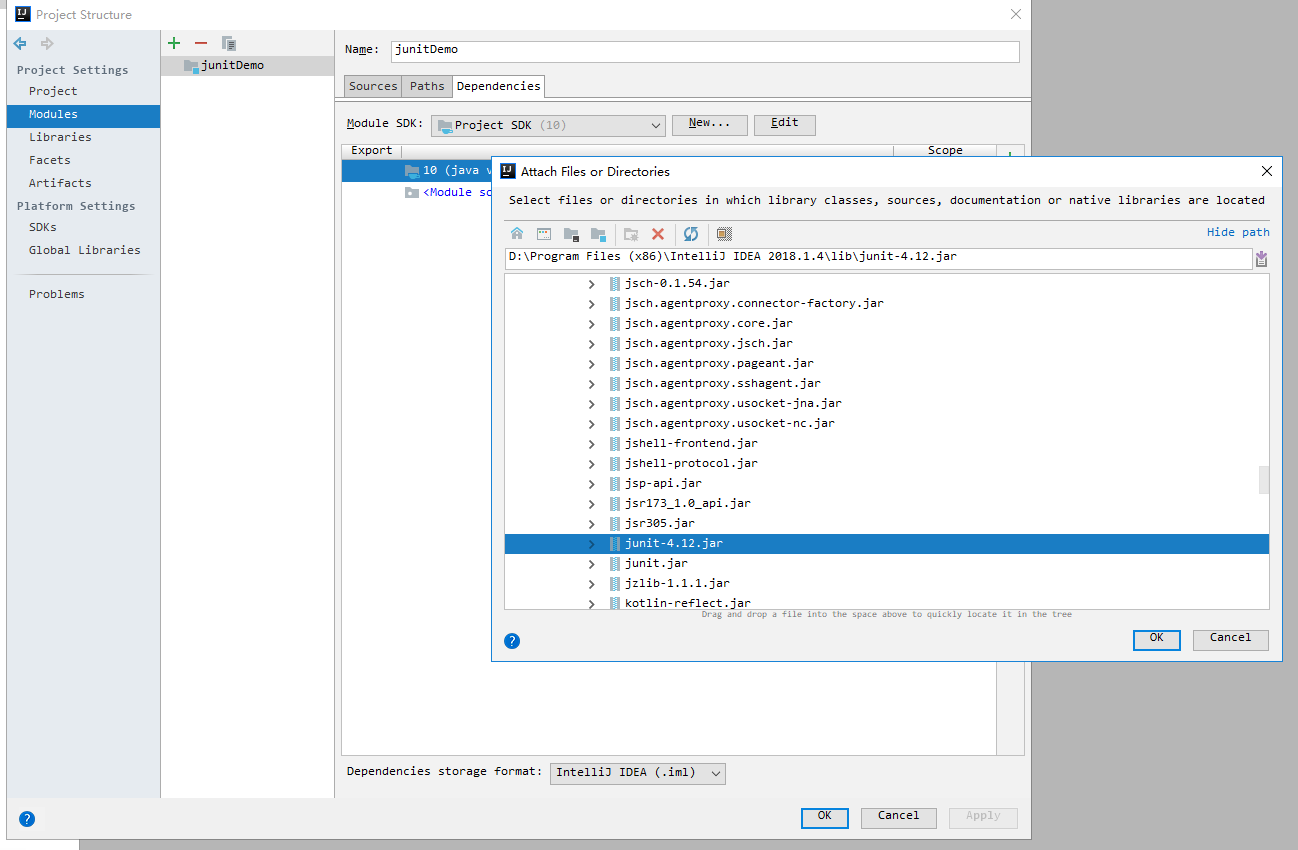Click the file tree vertical scrollbar thumb
Image resolution: width=1298 pixels, height=850 pixels.
pos(1264,480)
